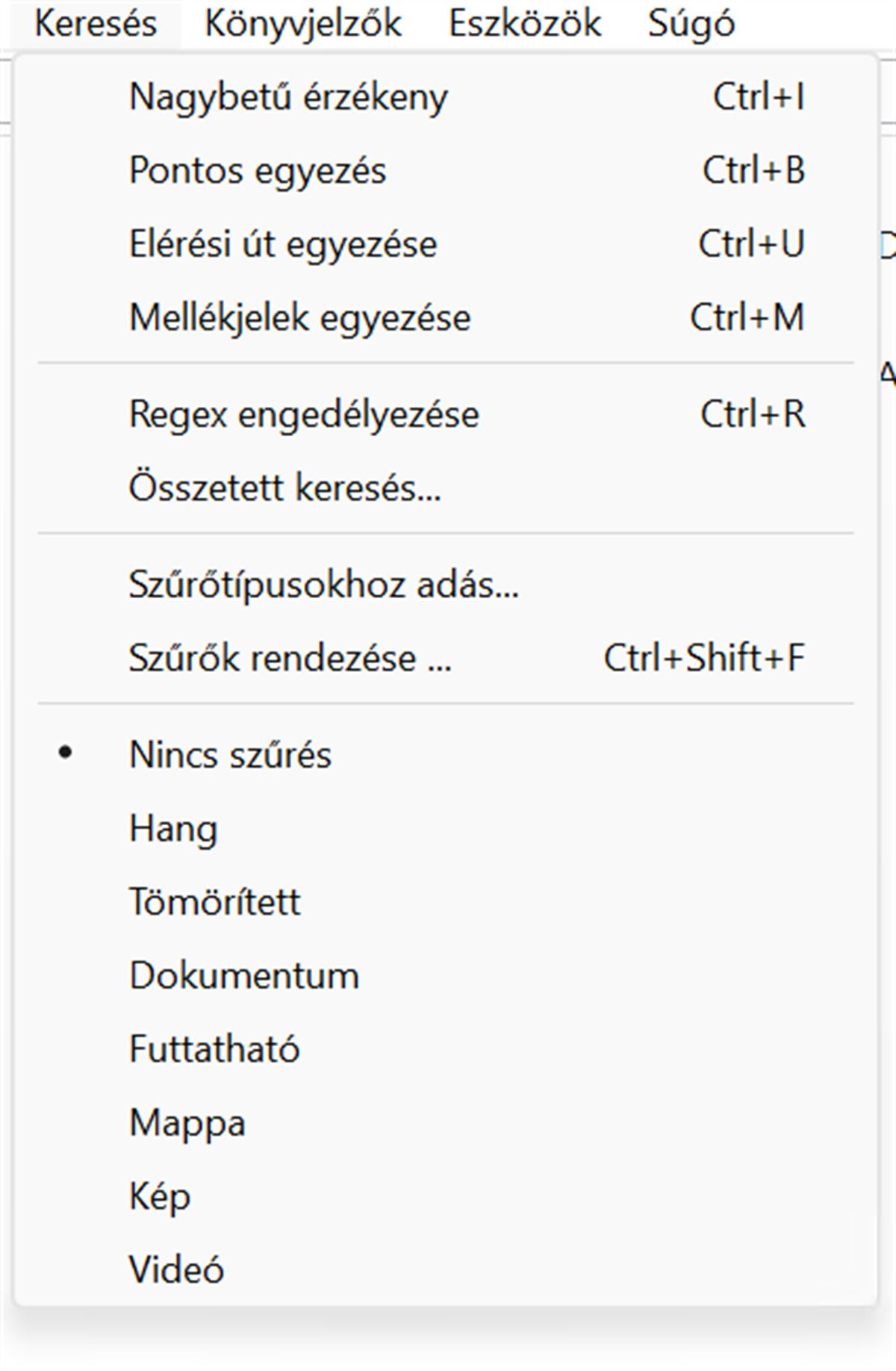Screen dimensions: 896x1371
Task: Open Szűrők rendezése dialog
Action: 290,658
